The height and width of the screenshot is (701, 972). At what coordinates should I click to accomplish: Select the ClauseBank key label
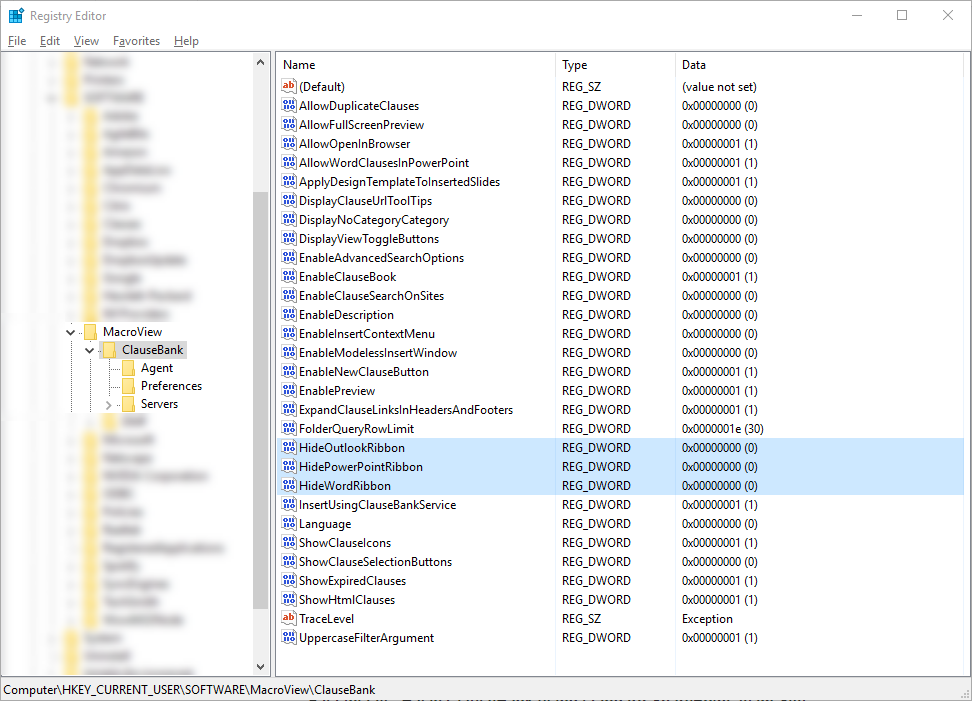coord(152,350)
